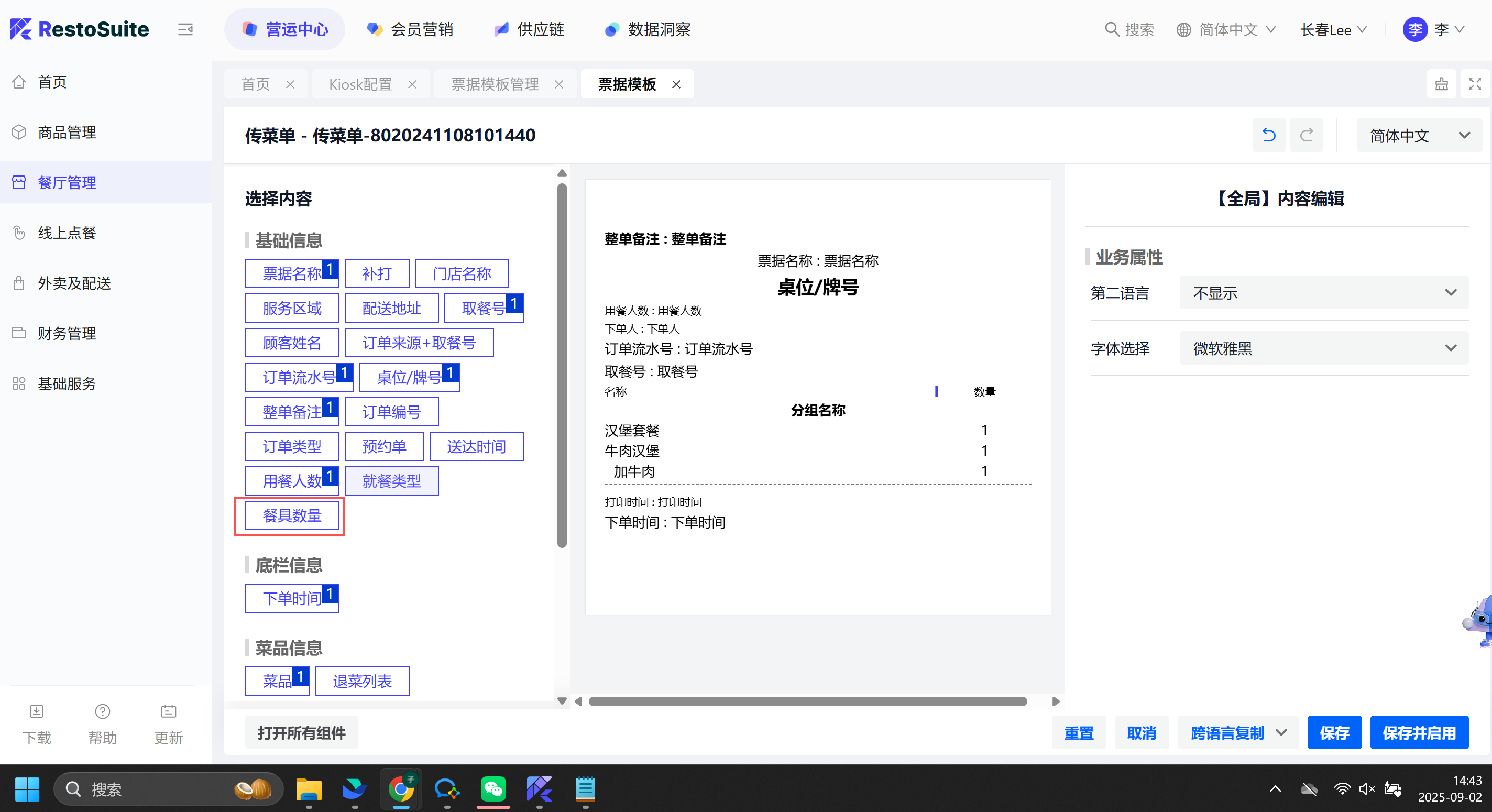
Task: Expand the 跨语言复制 dropdown arrow
Action: pos(1280,733)
